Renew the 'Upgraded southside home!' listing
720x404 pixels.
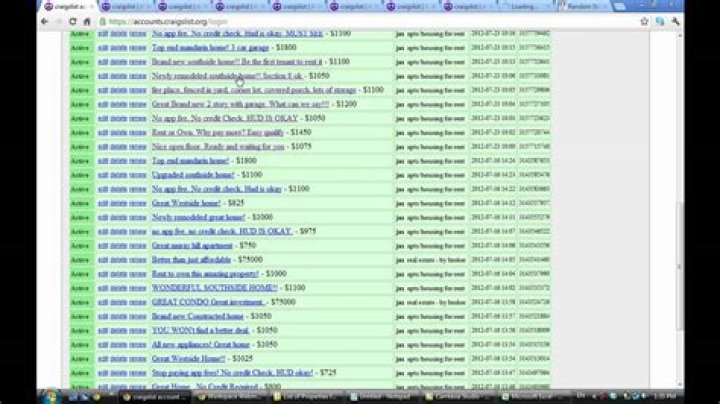pyautogui.click(x=137, y=174)
